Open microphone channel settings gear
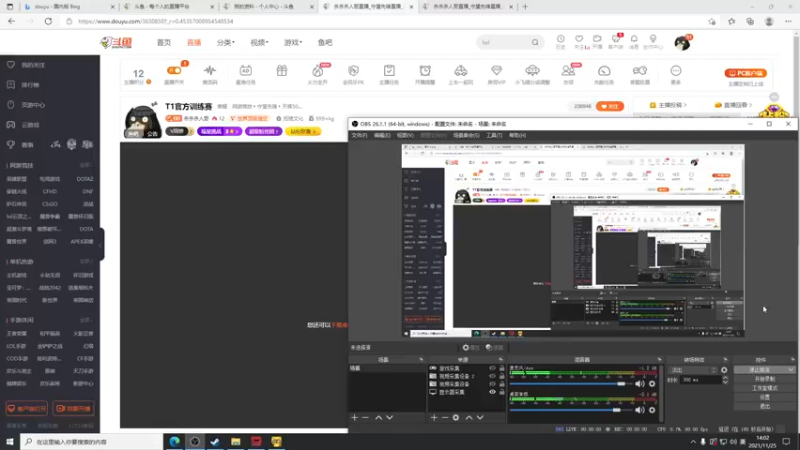This screenshot has width=800, height=450. pyautogui.click(x=652, y=384)
